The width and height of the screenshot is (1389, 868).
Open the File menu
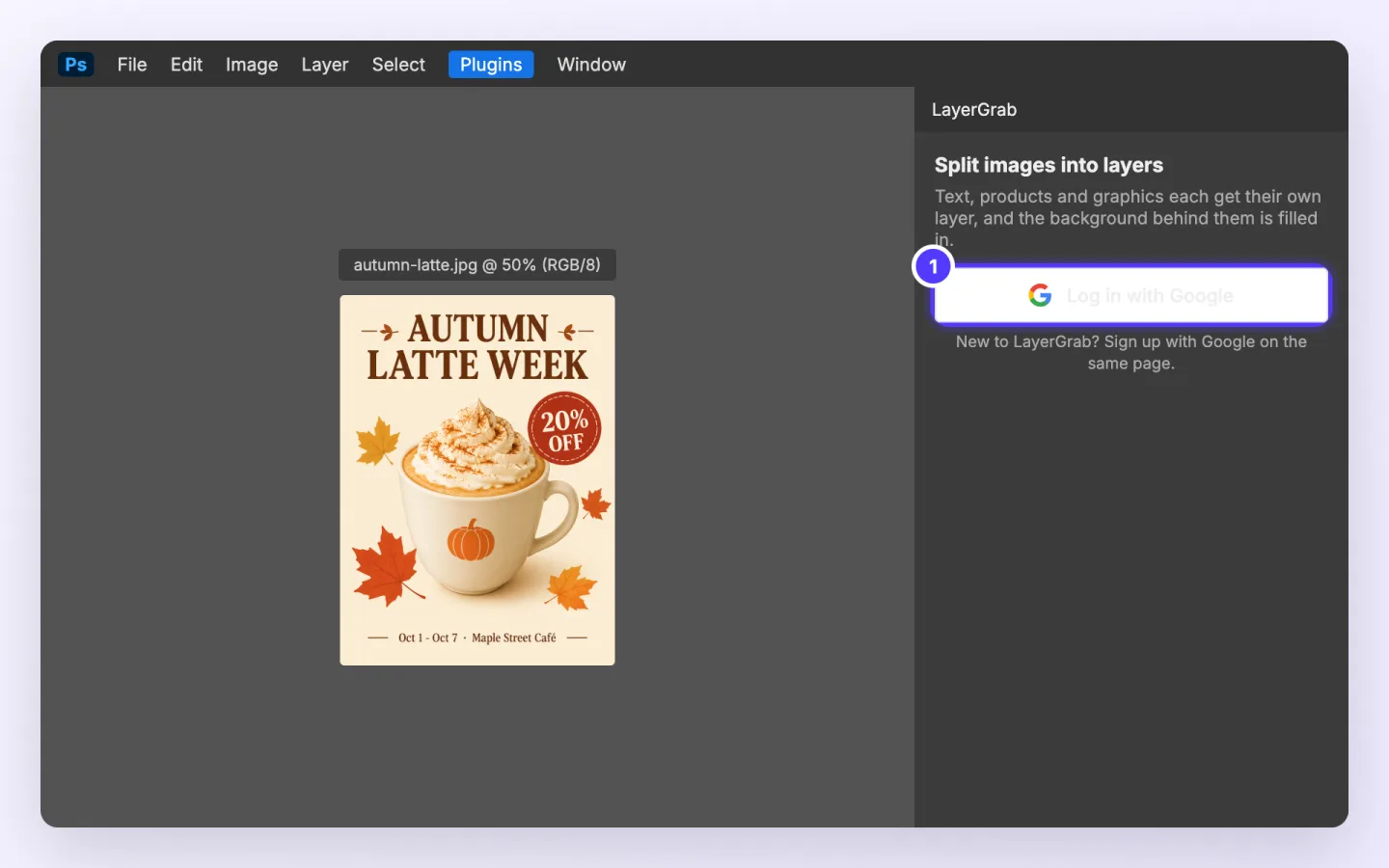point(132,65)
